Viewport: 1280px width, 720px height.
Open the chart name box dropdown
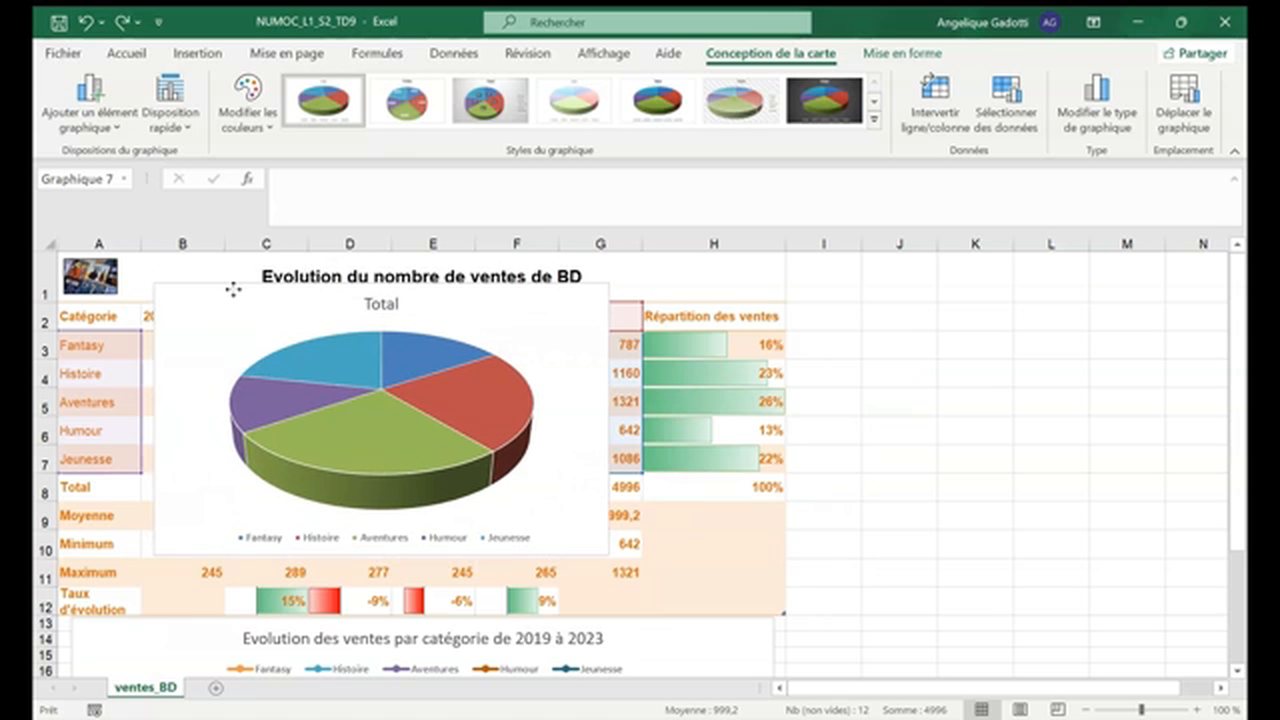point(123,178)
